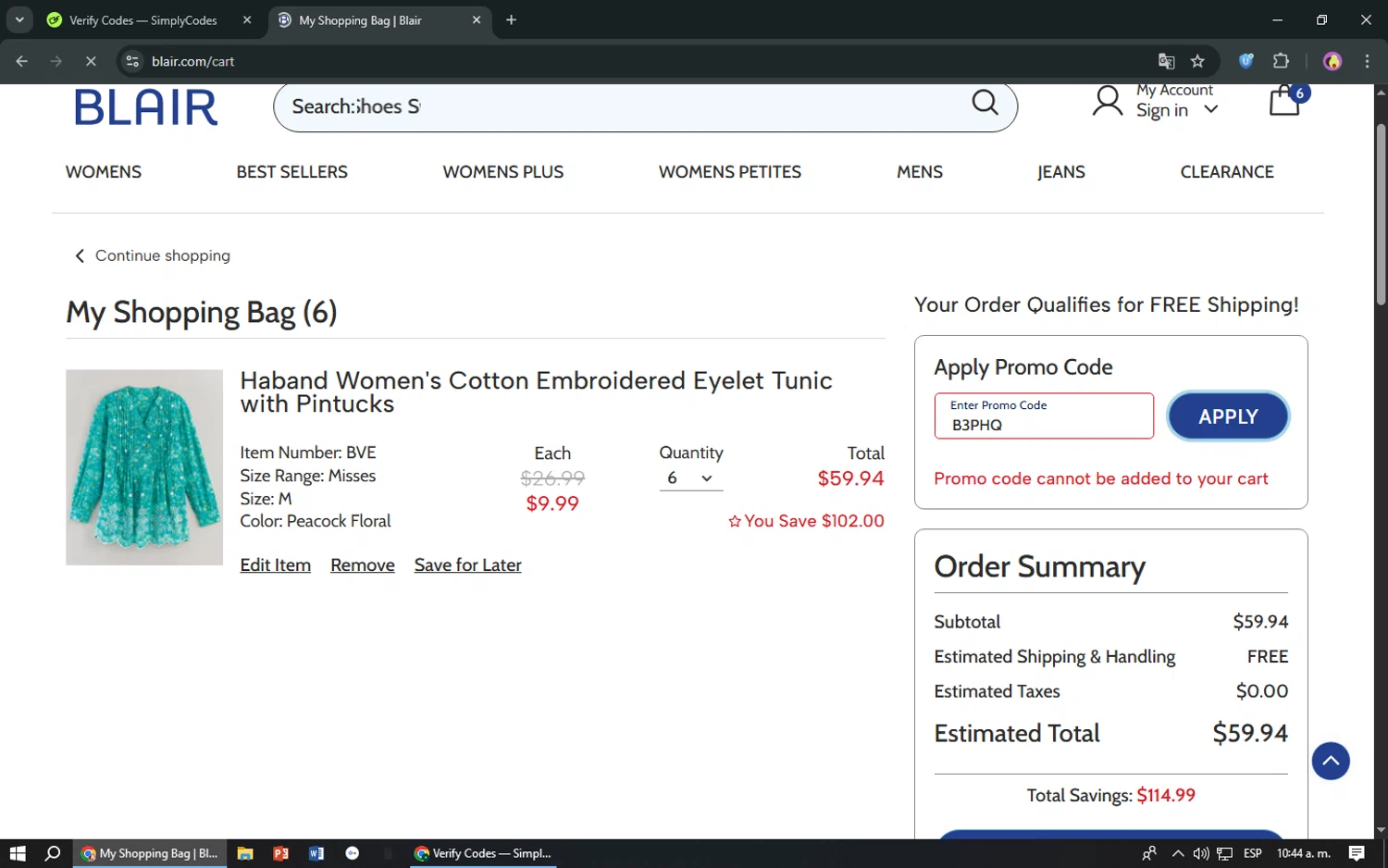This screenshot has width=1388, height=868.
Task: Click the APPLY promo code button
Action: click(1228, 416)
